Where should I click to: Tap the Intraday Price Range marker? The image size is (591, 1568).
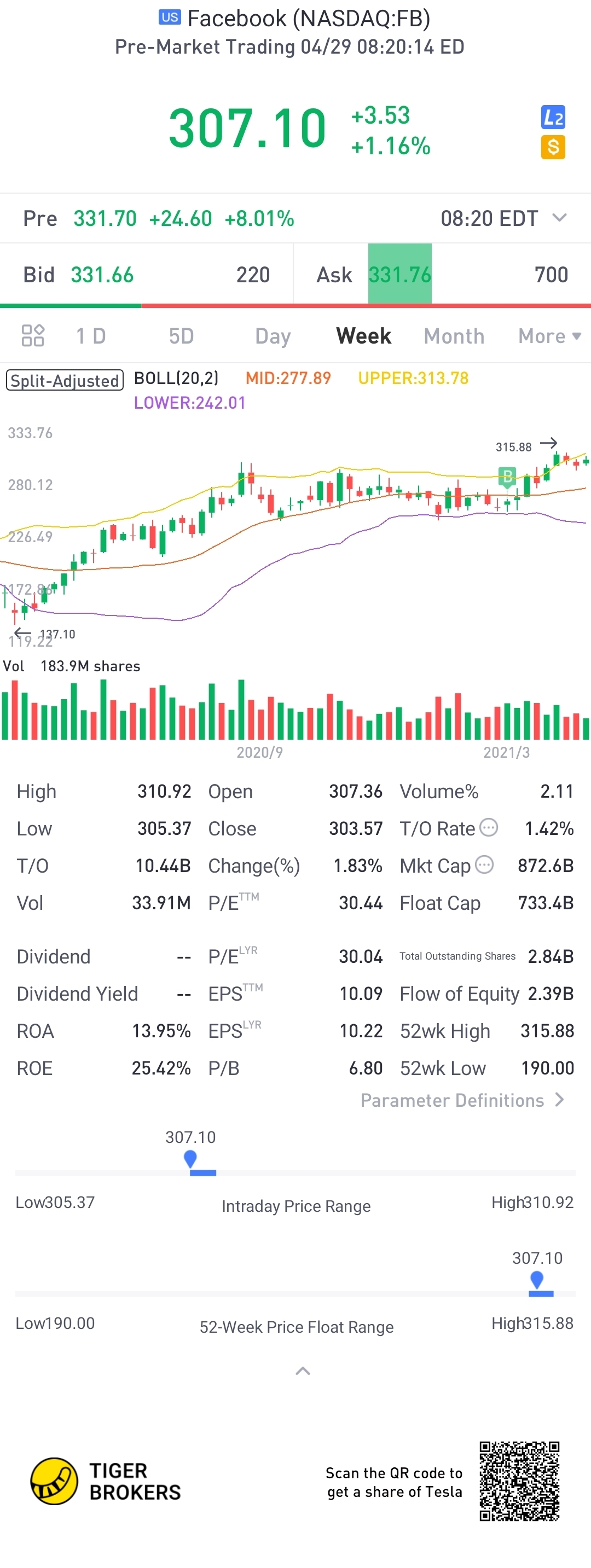190,1159
